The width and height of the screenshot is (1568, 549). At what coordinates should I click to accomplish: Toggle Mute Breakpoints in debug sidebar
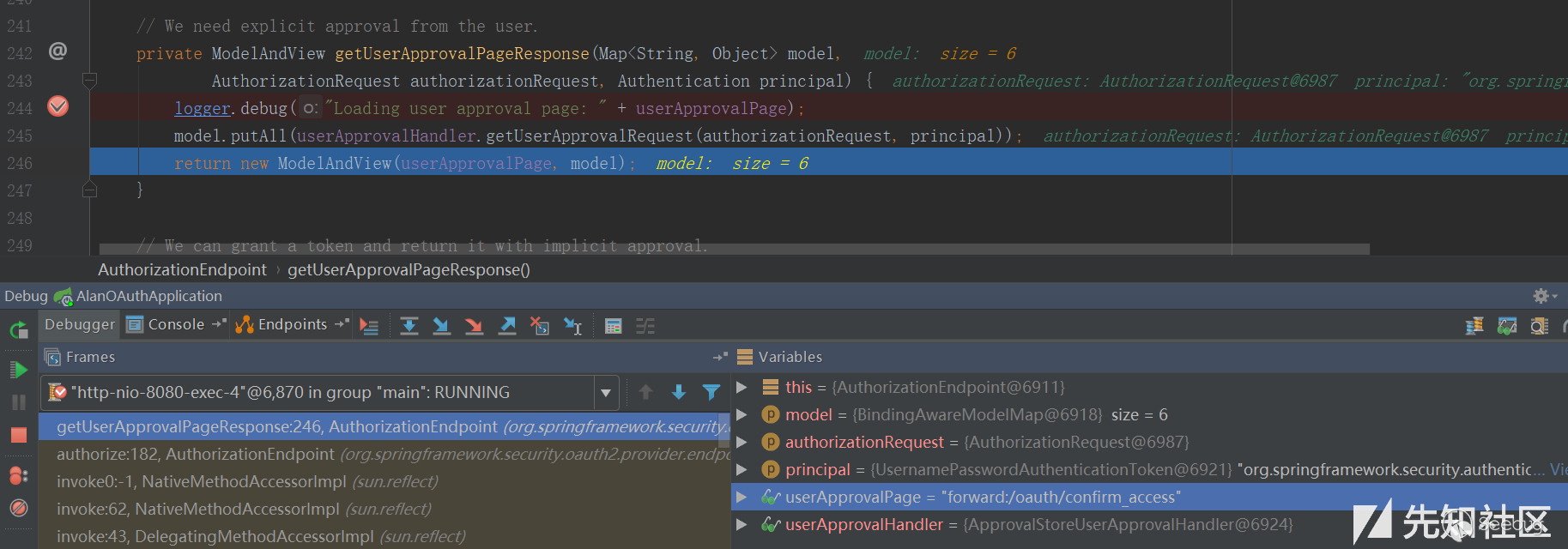[18, 508]
